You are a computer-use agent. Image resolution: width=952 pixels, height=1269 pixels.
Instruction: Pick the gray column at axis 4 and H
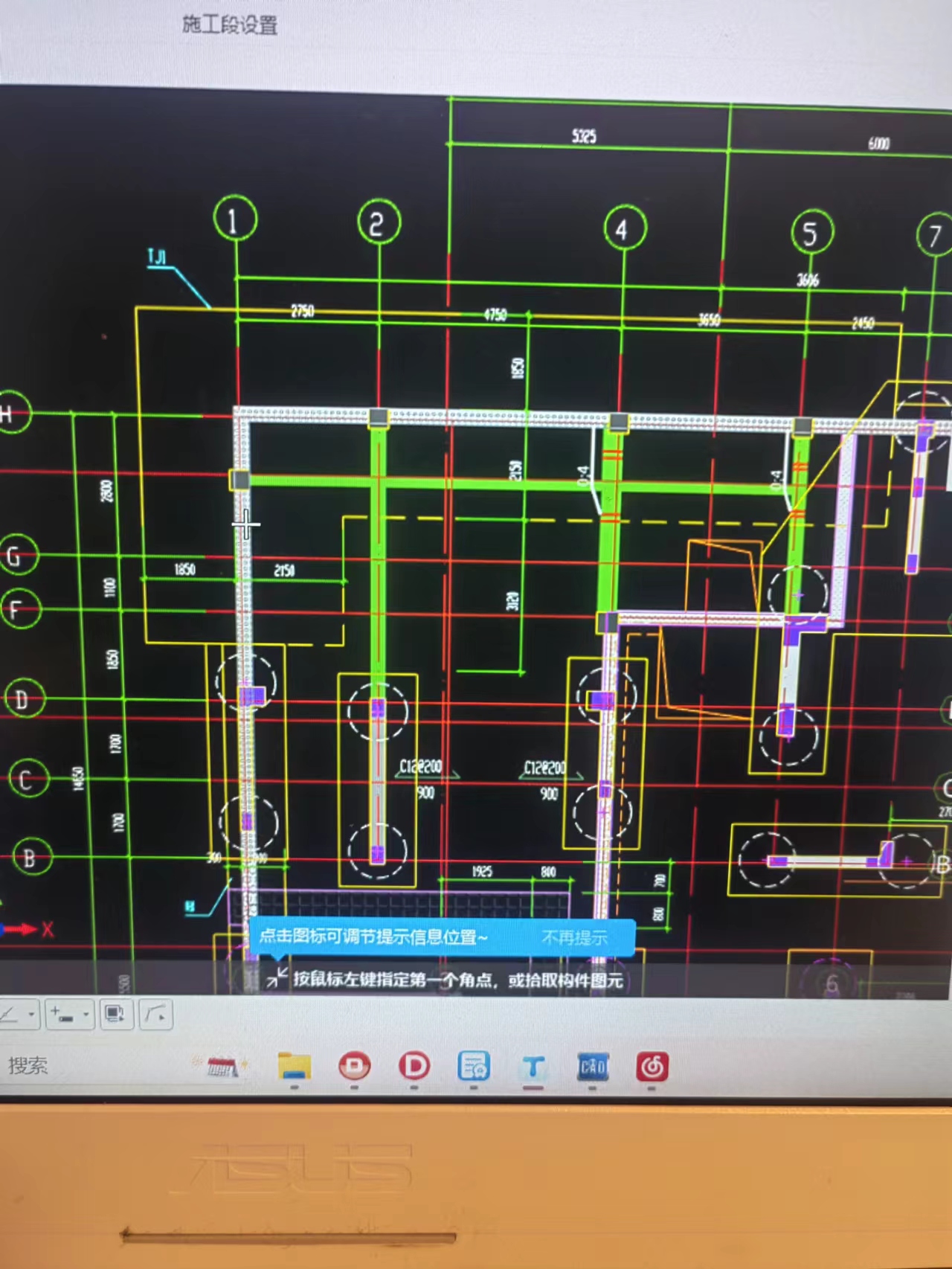coord(619,423)
